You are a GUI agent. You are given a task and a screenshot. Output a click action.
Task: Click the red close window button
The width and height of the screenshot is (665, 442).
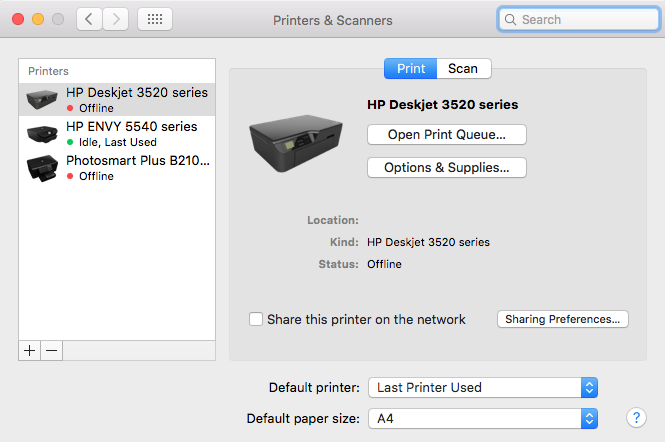[x=19, y=19]
